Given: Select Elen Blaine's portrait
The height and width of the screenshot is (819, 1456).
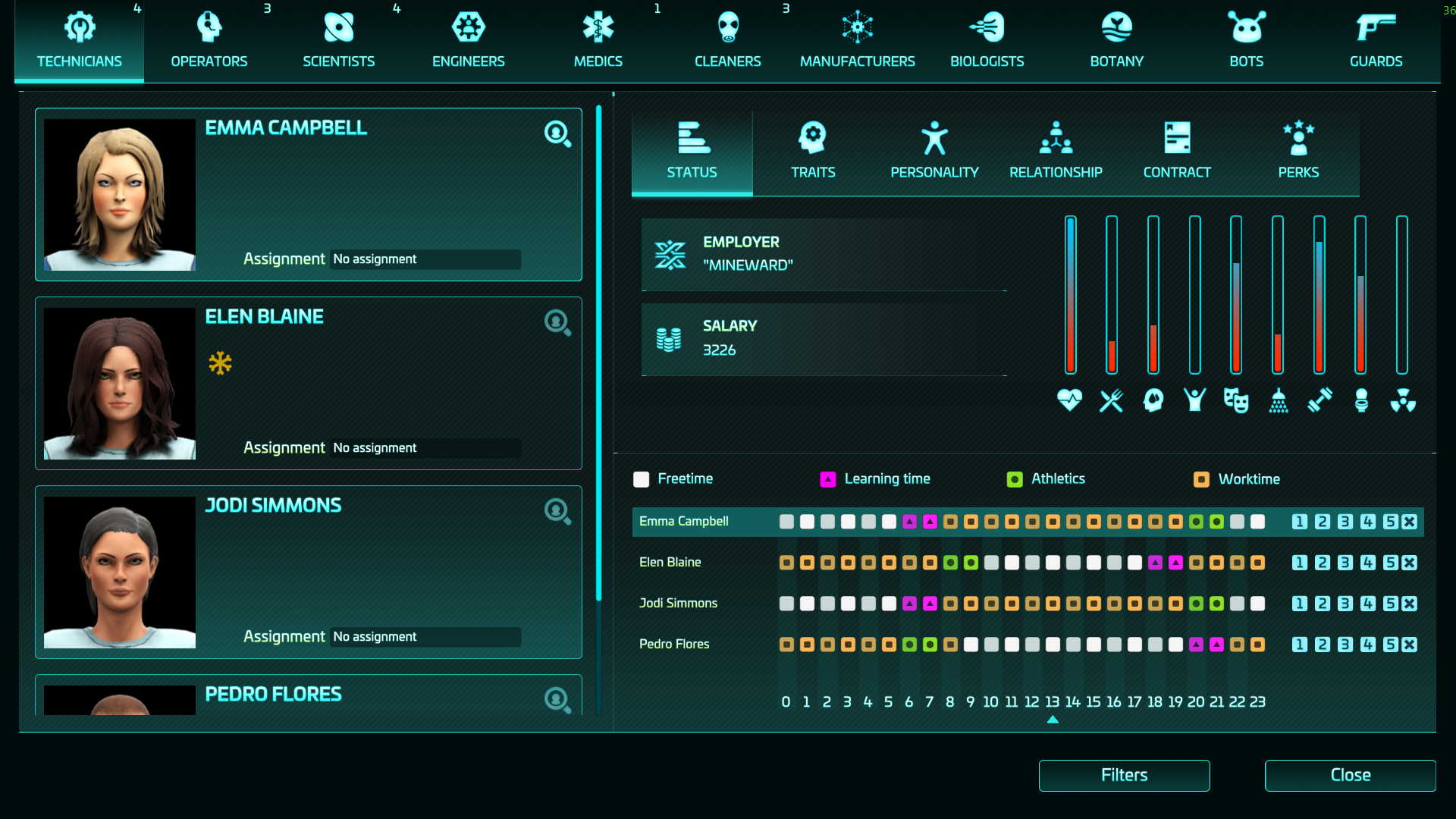Looking at the screenshot, I should (120, 384).
